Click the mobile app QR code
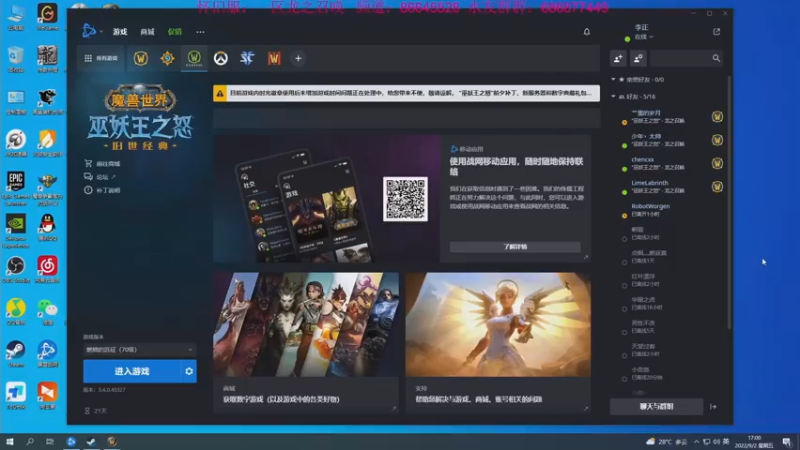Screen dimensions: 800x450 pyautogui.click(x=405, y=199)
